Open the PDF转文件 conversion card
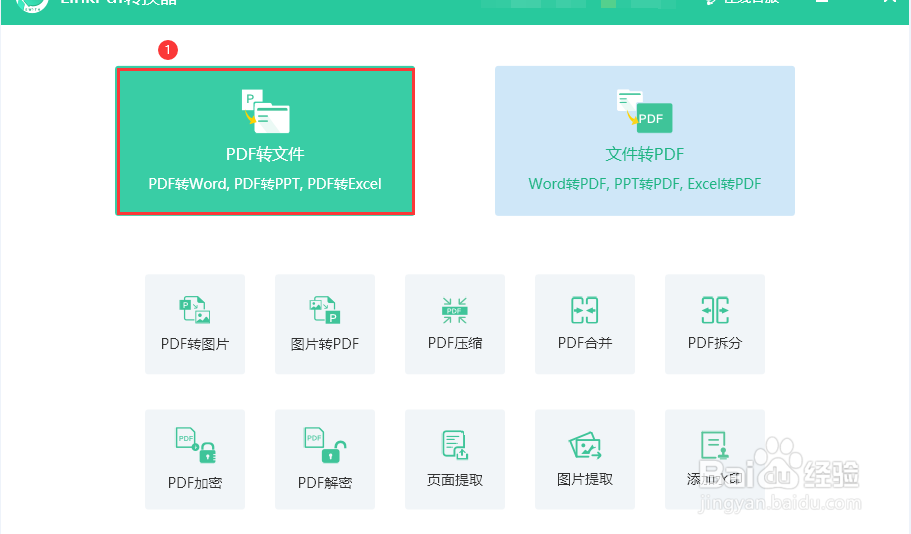The height and width of the screenshot is (534, 911). tap(265, 141)
